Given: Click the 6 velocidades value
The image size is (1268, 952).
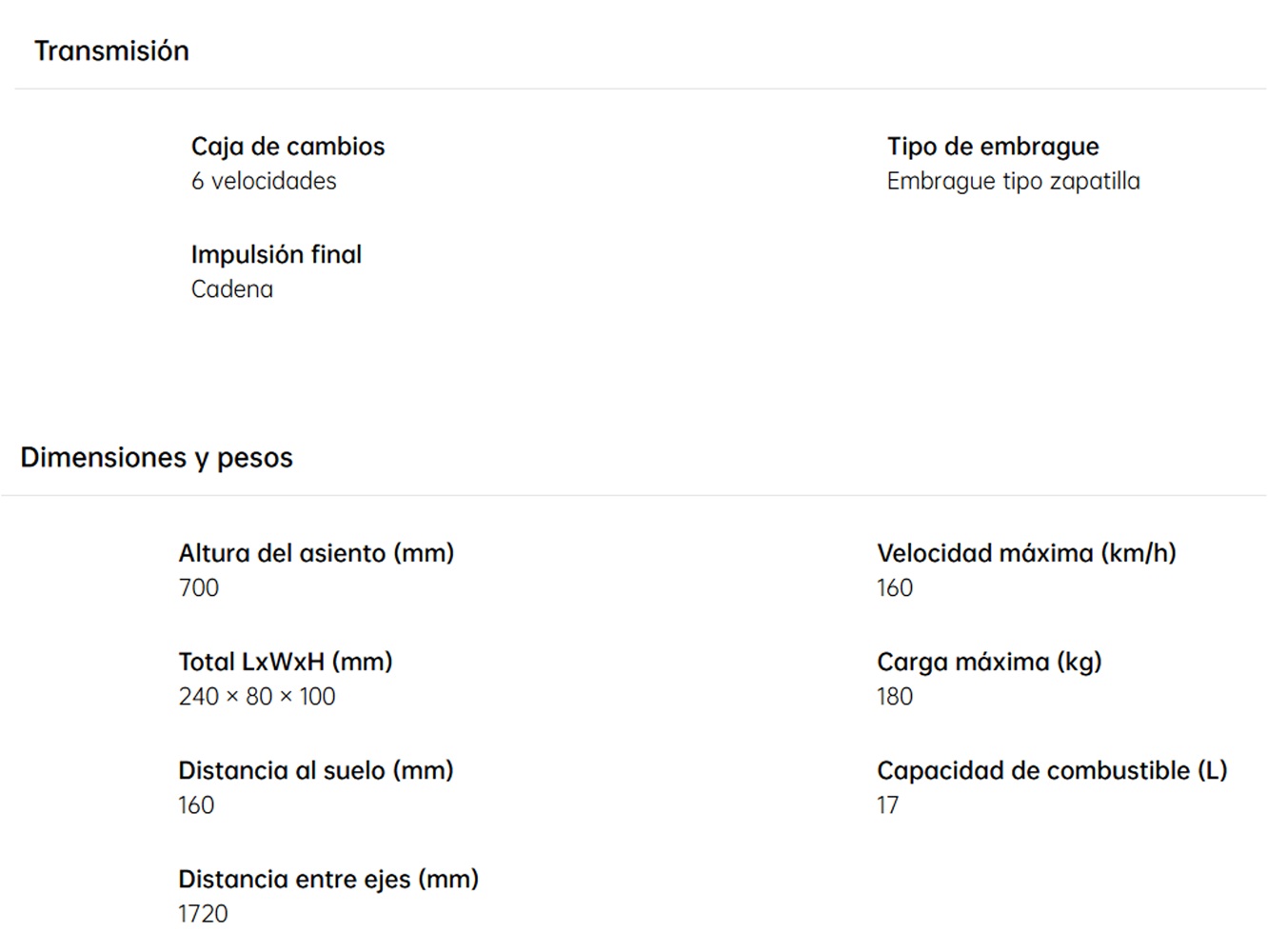Looking at the screenshot, I should click(x=264, y=181).
